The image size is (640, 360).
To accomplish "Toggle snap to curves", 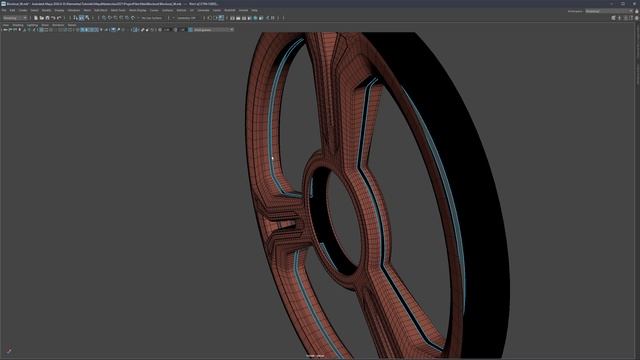I will [x=109, y=18].
